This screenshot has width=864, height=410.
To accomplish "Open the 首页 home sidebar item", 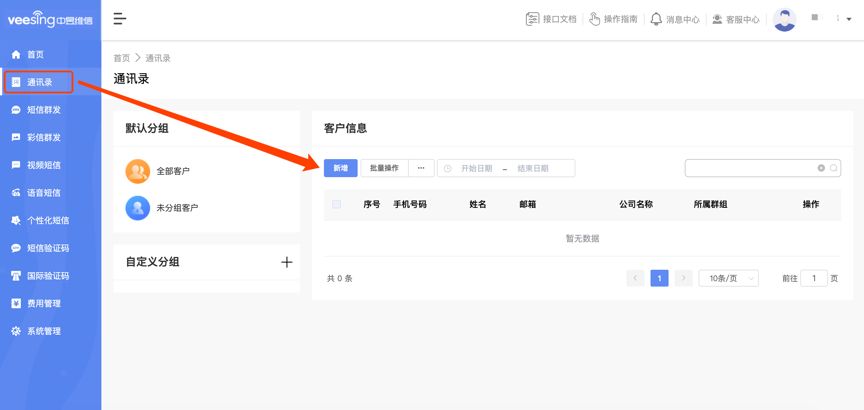I will pyautogui.click(x=35, y=55).
